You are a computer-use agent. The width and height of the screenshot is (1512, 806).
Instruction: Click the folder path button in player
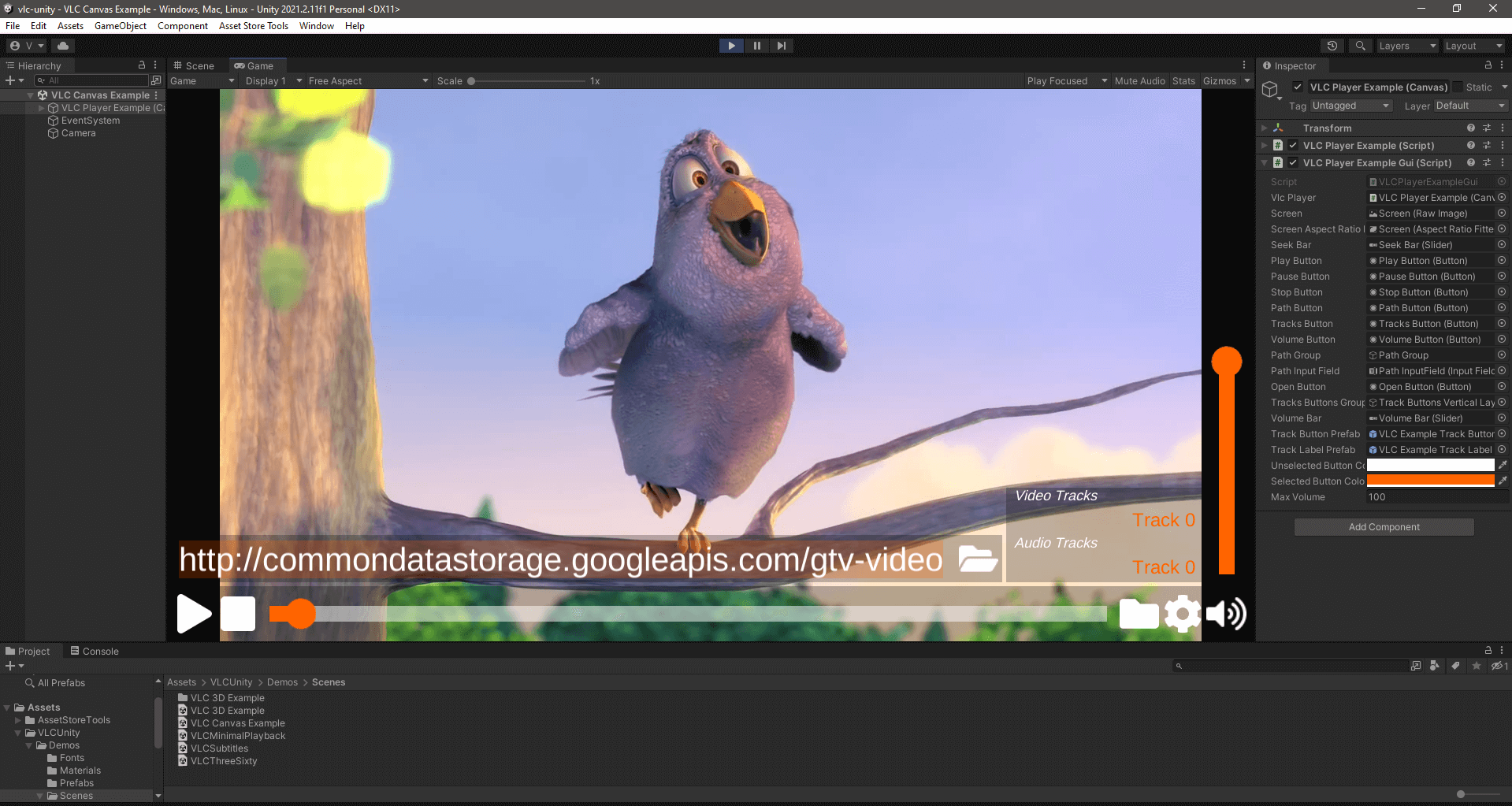[x=1139, y=614]
